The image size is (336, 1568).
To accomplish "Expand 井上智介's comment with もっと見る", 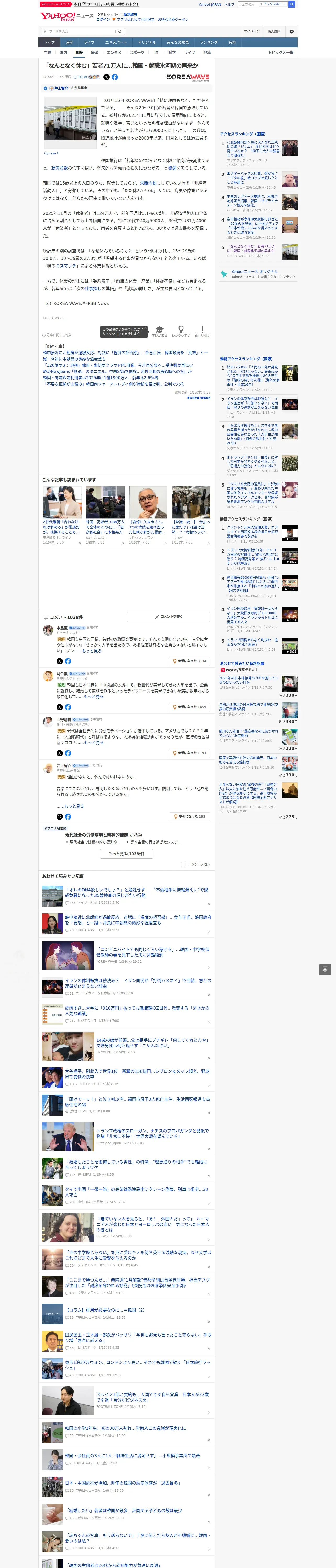I will coord(74,806).
